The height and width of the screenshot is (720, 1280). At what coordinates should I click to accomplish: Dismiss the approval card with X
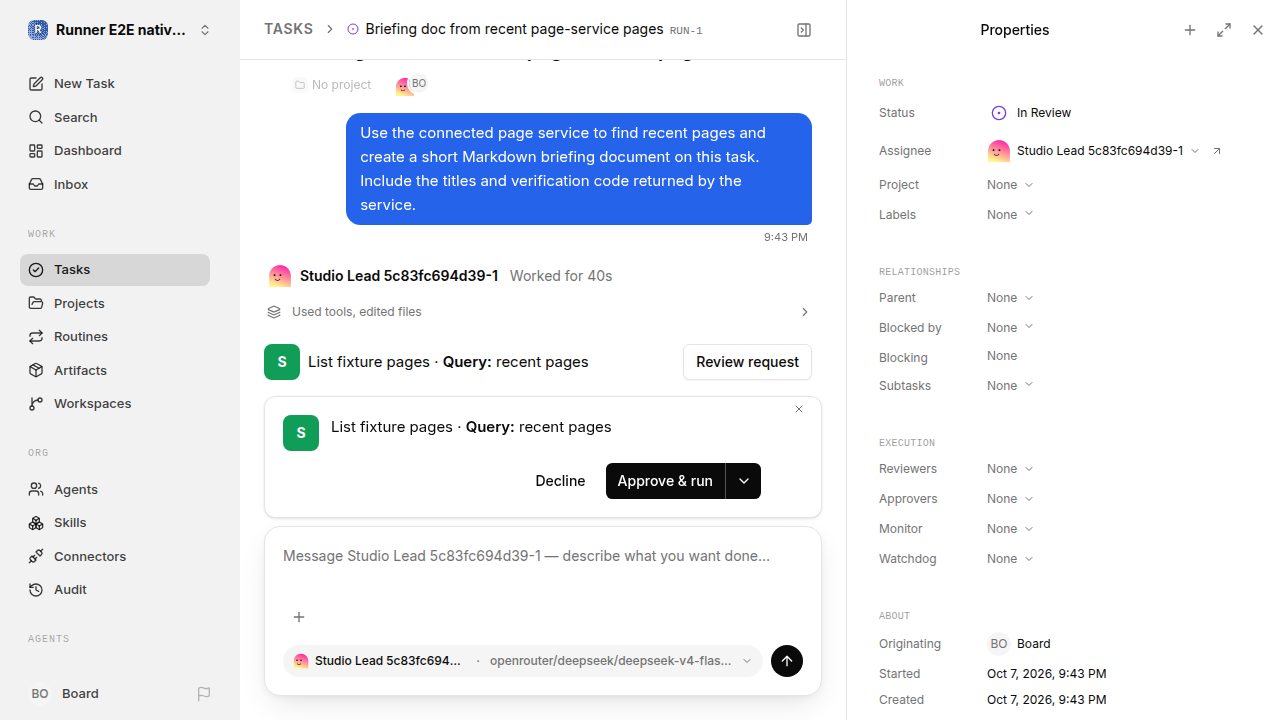799,409
